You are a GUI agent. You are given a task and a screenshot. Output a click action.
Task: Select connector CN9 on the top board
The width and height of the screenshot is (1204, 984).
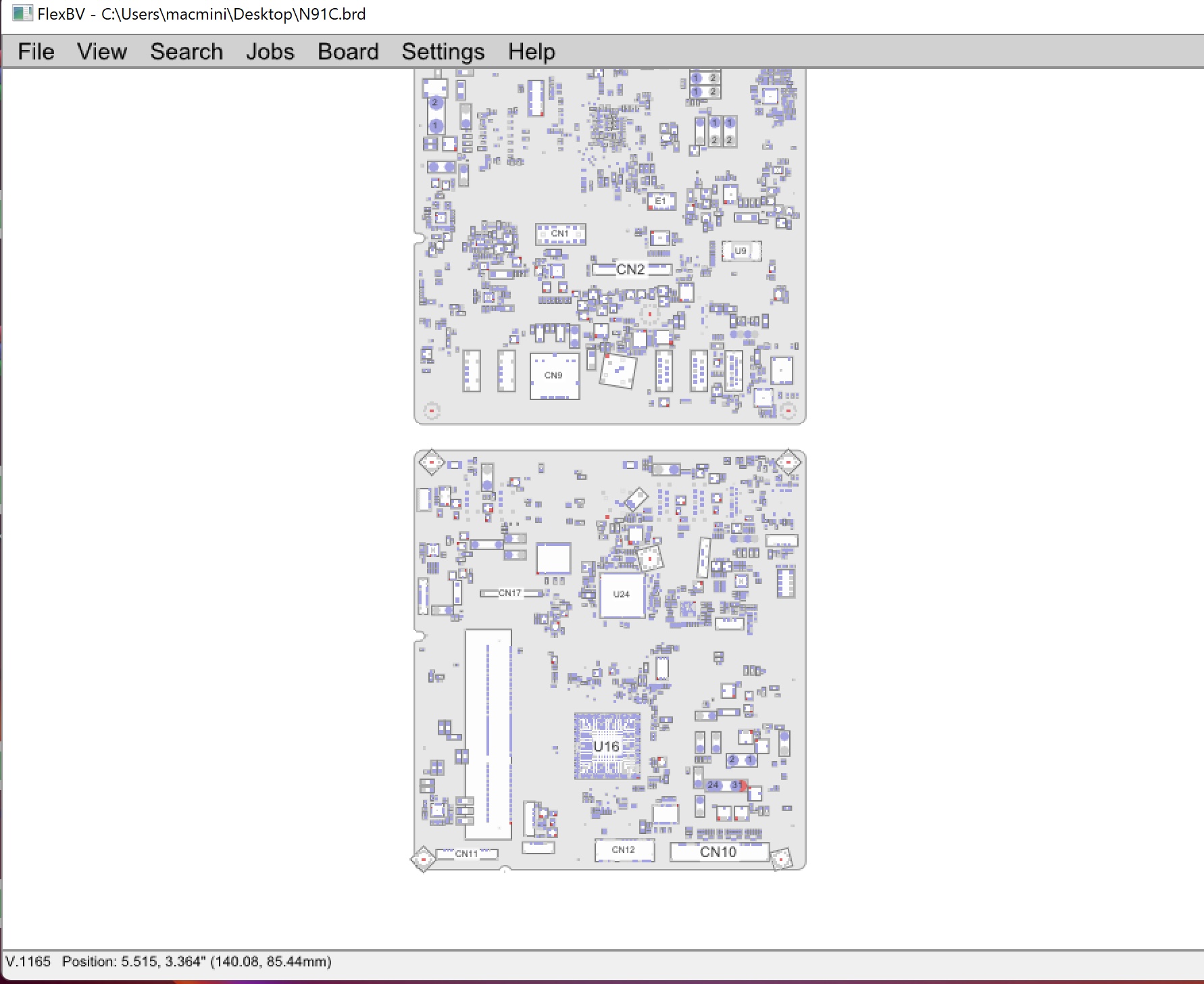coord(554,376)
